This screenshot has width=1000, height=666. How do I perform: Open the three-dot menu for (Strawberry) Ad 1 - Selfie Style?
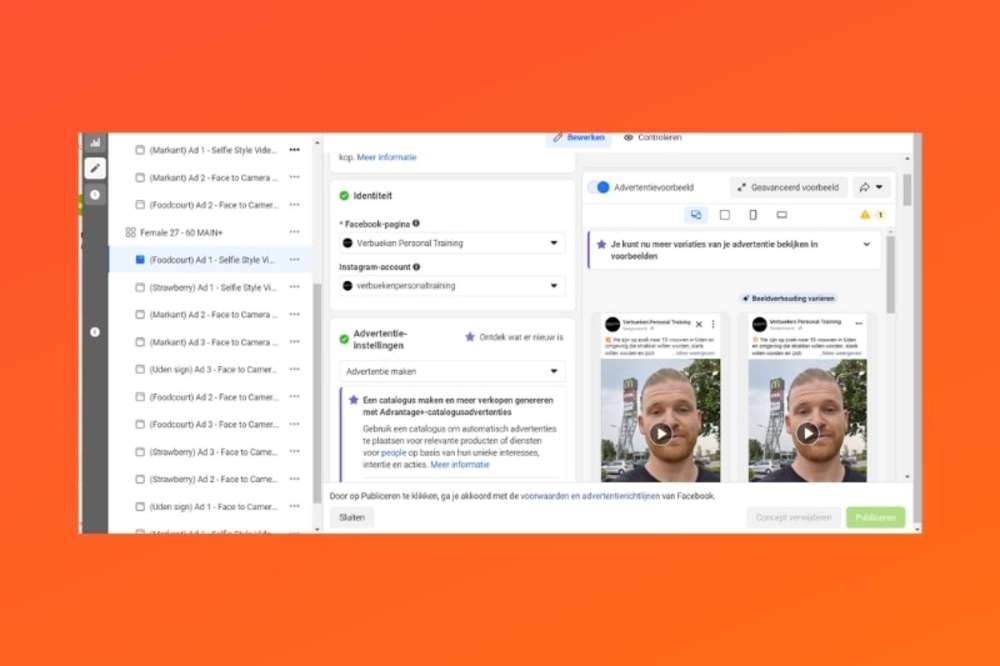294,287
